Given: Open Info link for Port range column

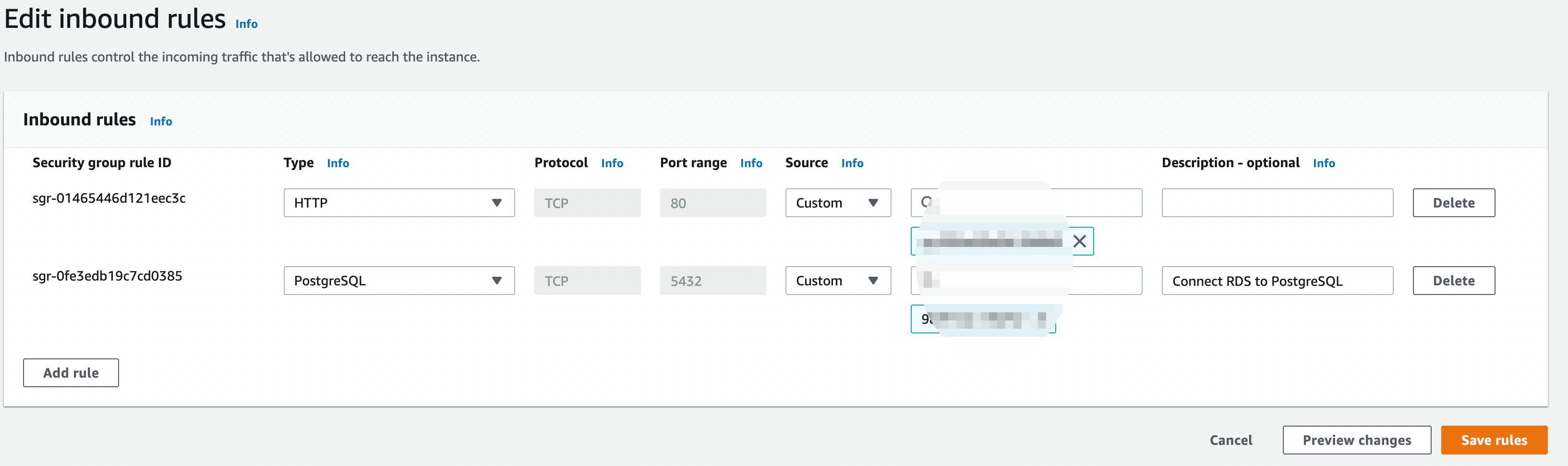Looking at the screenshot, I should 751,163.
